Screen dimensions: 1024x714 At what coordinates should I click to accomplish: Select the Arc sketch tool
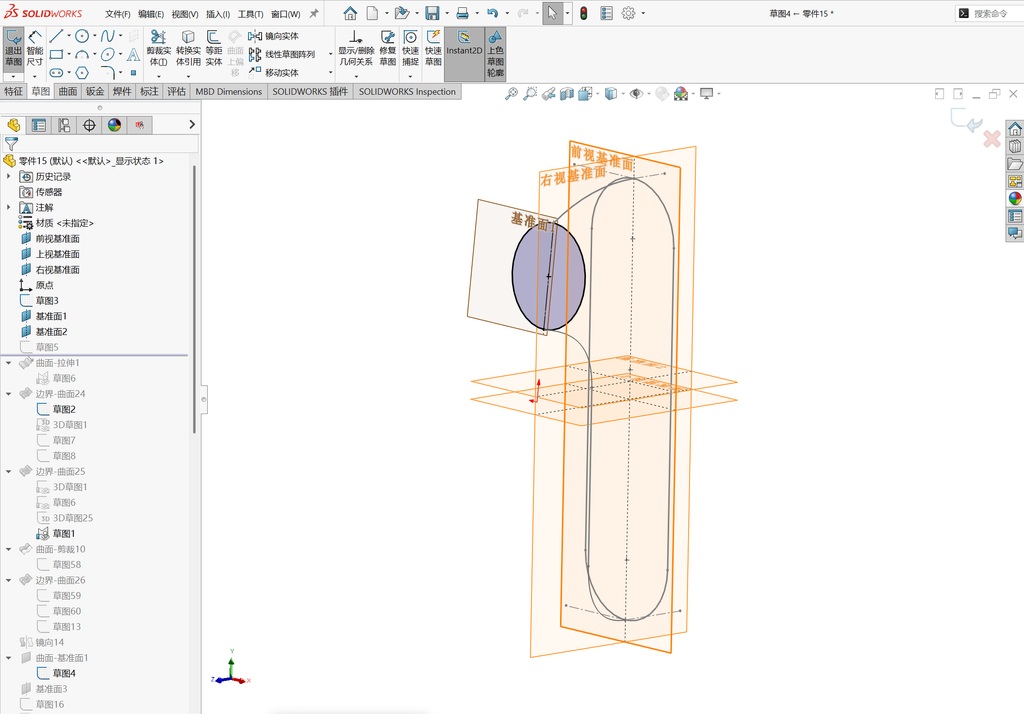pos(82,54)
